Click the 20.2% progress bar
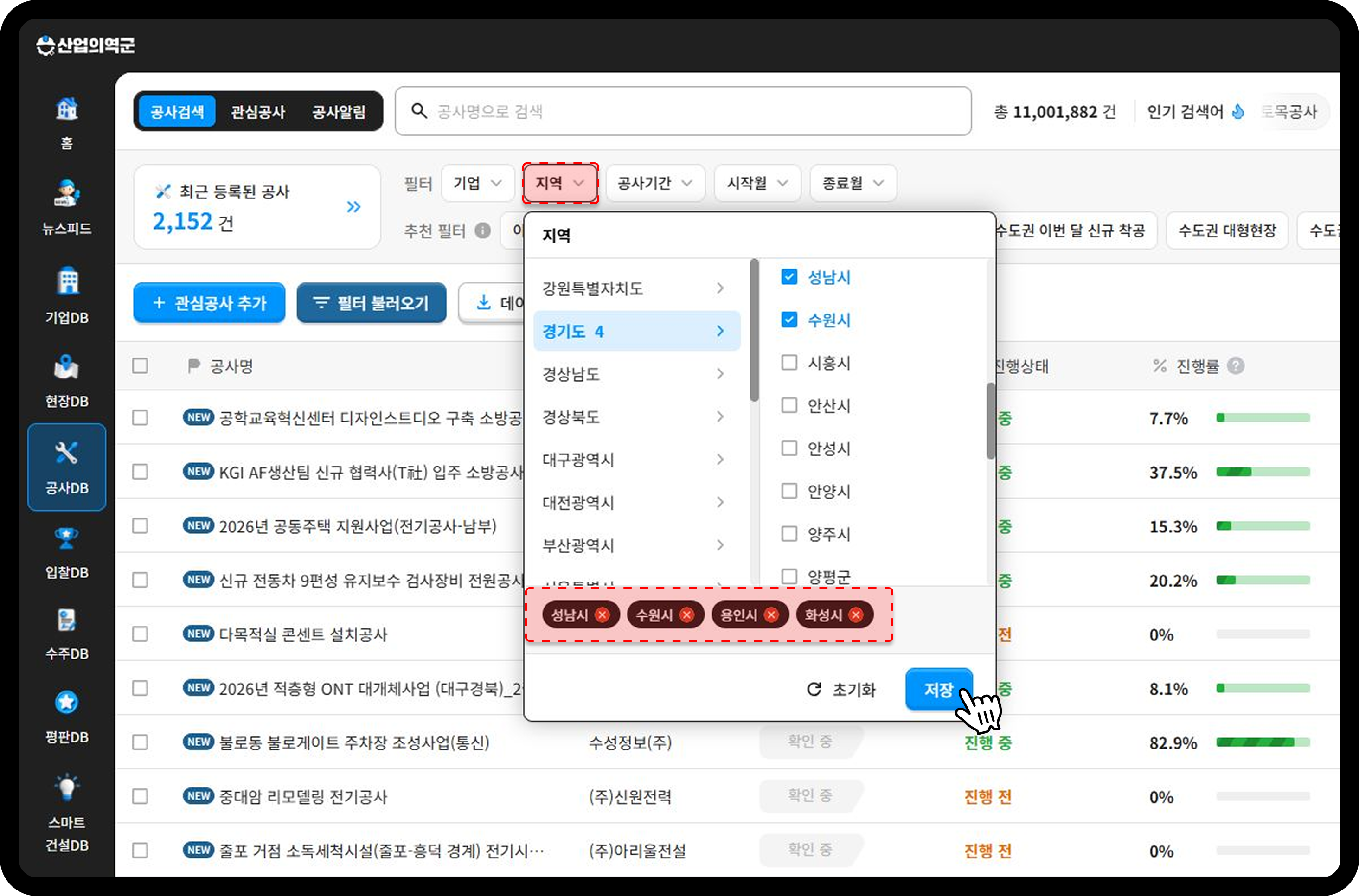1359x896 pixels. pos(1263,580)
